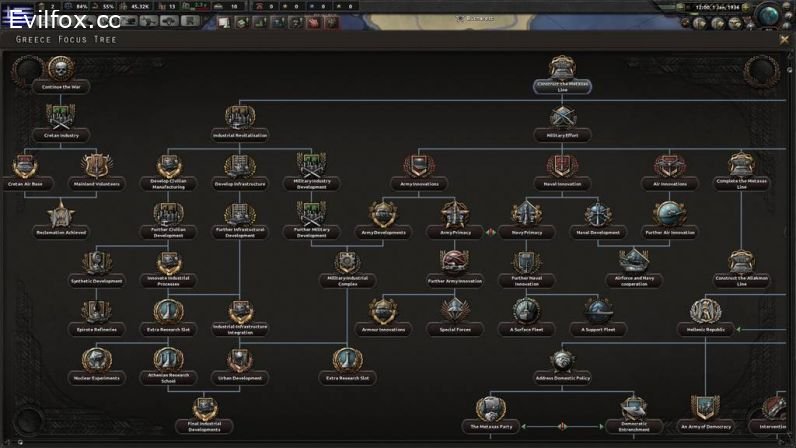Viewport: 796px width, 448px height.
Task: Select the Address Domestic Policy focus
Action: click(x=562, y=362)
